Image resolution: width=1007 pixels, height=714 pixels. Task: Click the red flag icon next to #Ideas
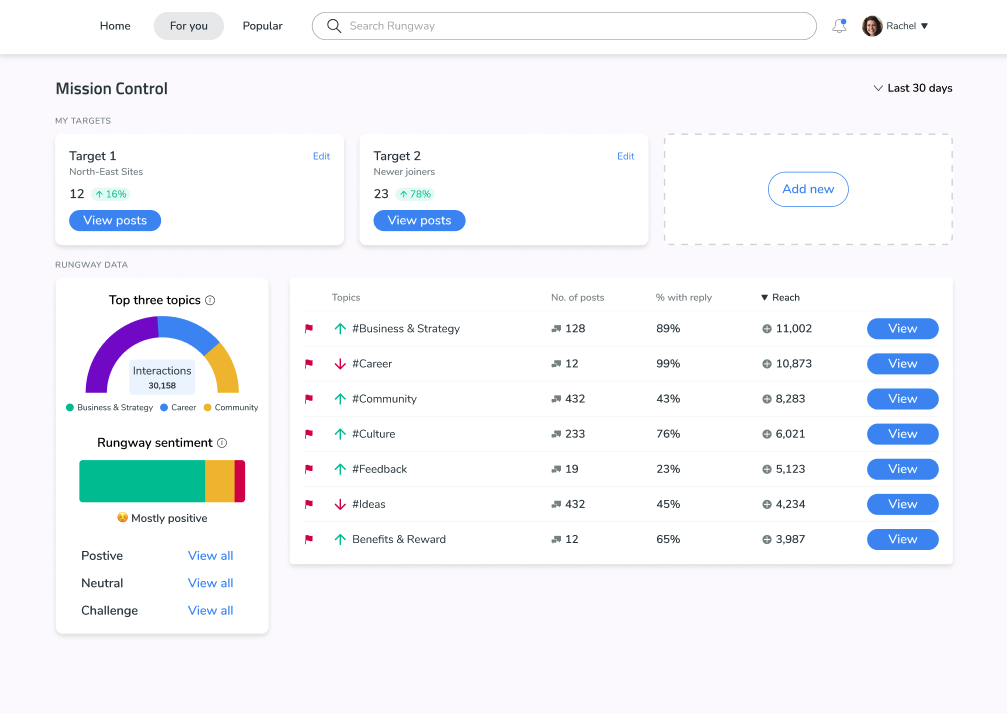[x=309, y=504]
